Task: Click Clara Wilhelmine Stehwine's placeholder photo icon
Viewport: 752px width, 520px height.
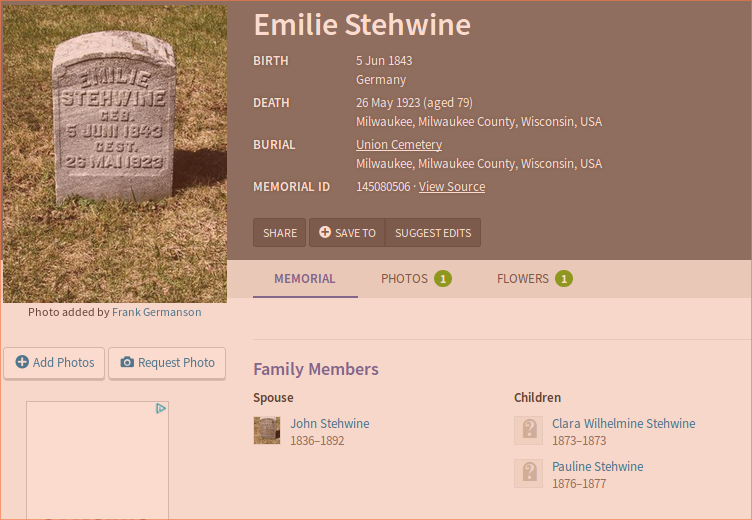Action: click(529, 430)
